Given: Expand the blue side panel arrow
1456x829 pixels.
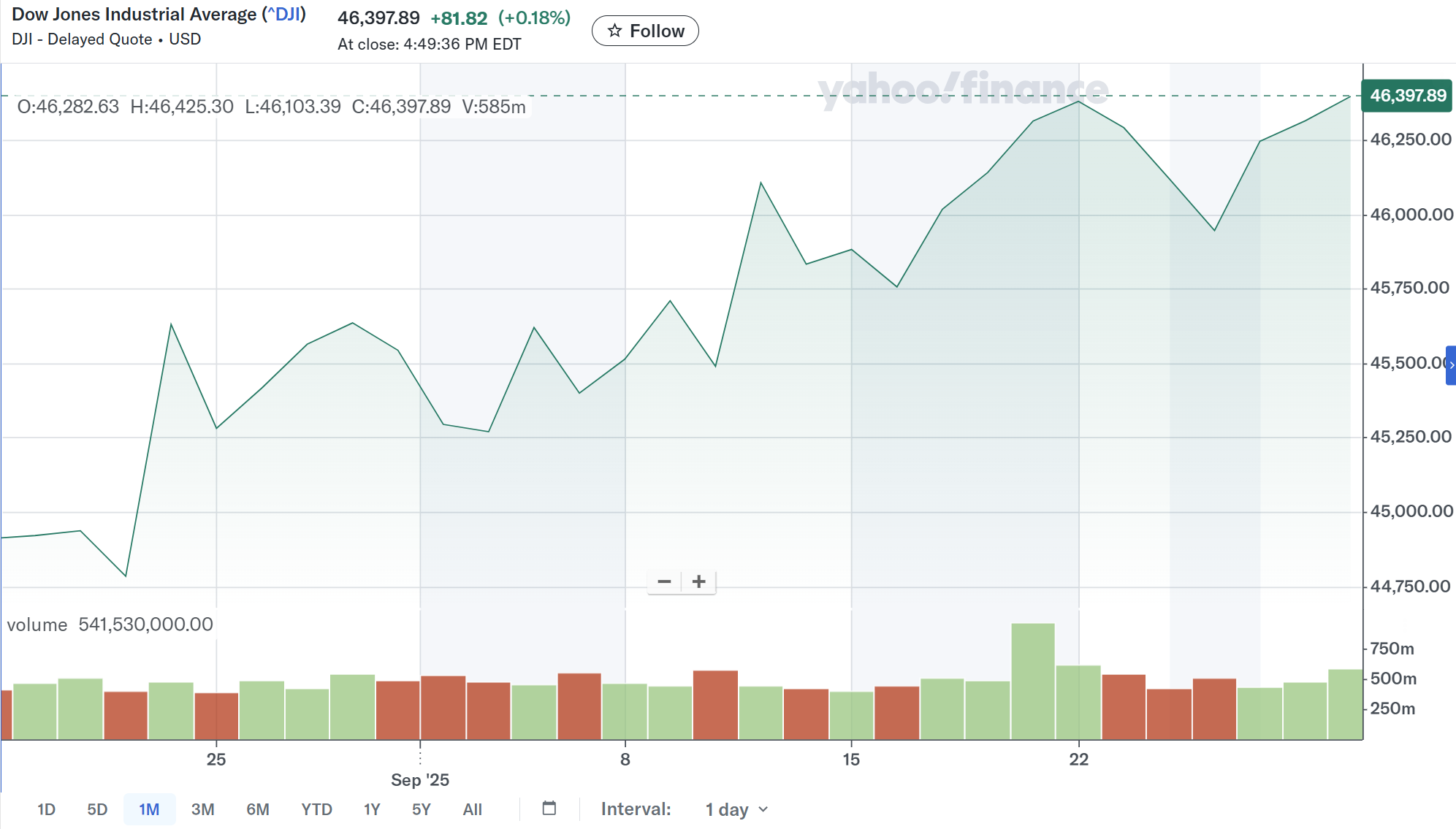Looking at the screenshot, I should pos(1451,365).
